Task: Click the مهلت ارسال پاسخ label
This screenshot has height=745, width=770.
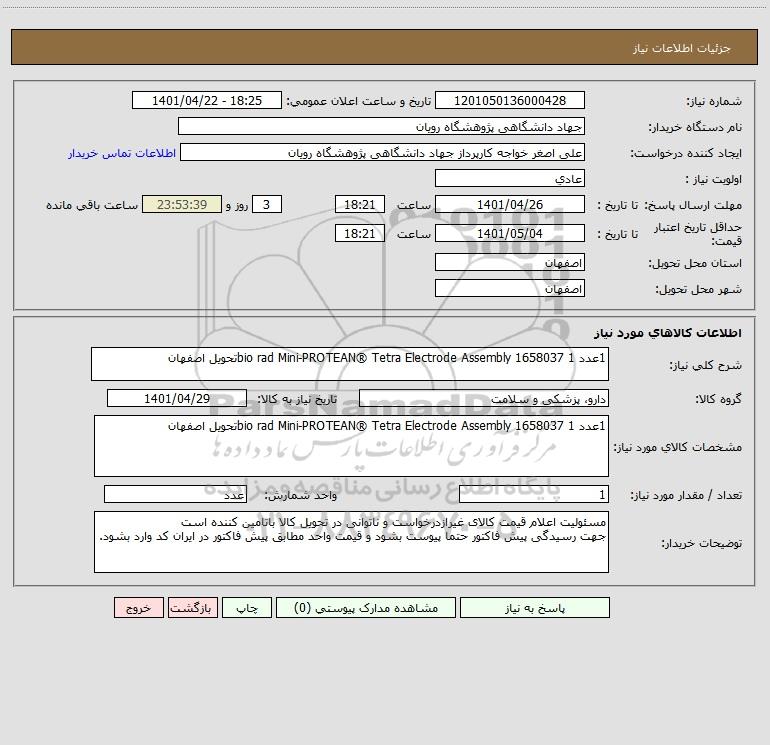Action: coord(693,205)
